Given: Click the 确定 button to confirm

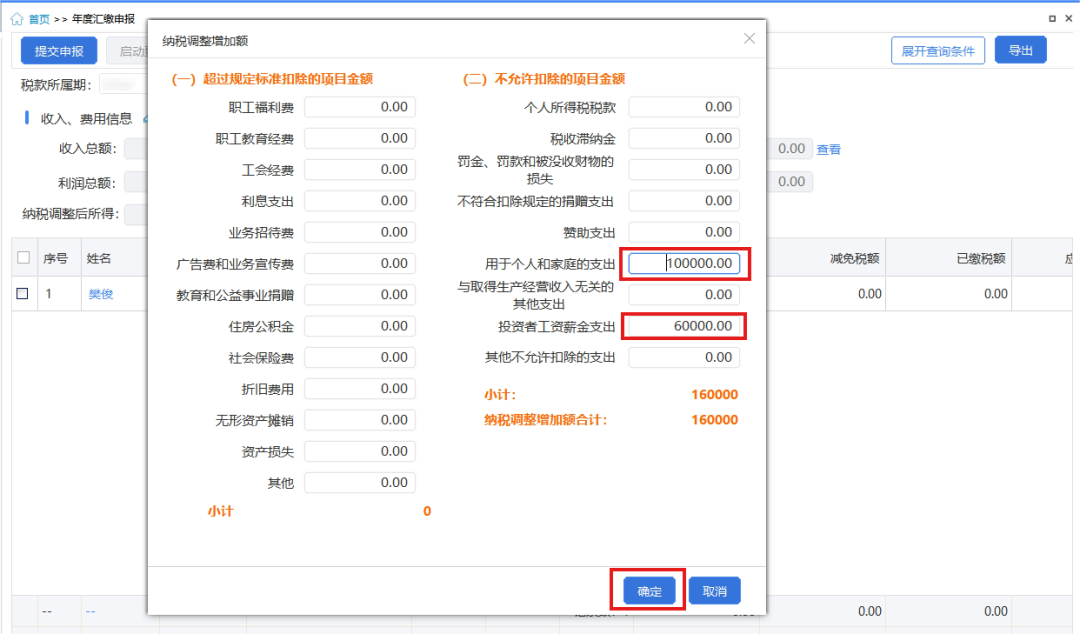Looking at the screenshot, I should [649, 591].
